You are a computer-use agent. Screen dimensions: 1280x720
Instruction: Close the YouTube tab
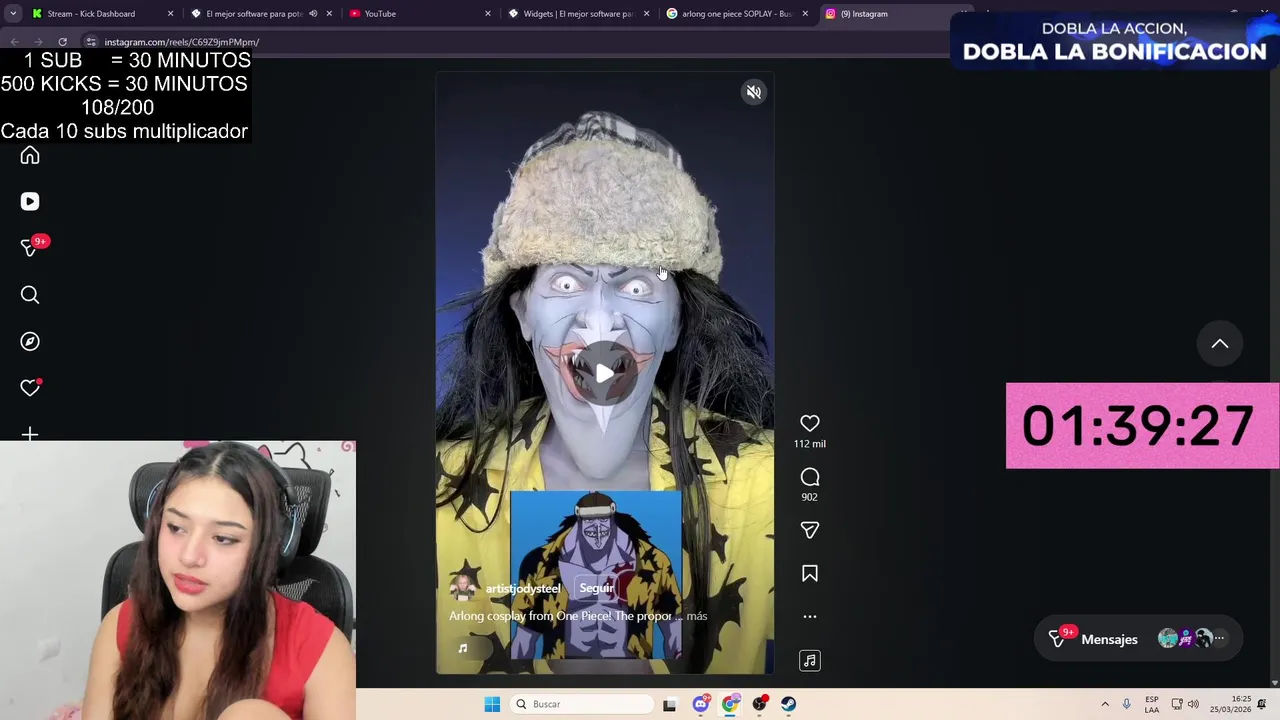click(488, 14)
